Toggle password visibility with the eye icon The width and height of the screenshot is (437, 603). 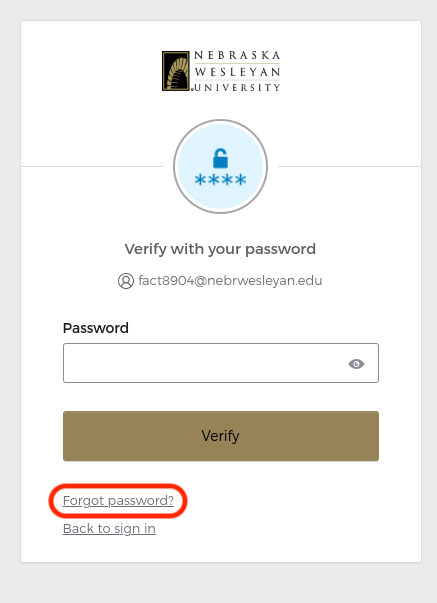[x=356, y=364]
